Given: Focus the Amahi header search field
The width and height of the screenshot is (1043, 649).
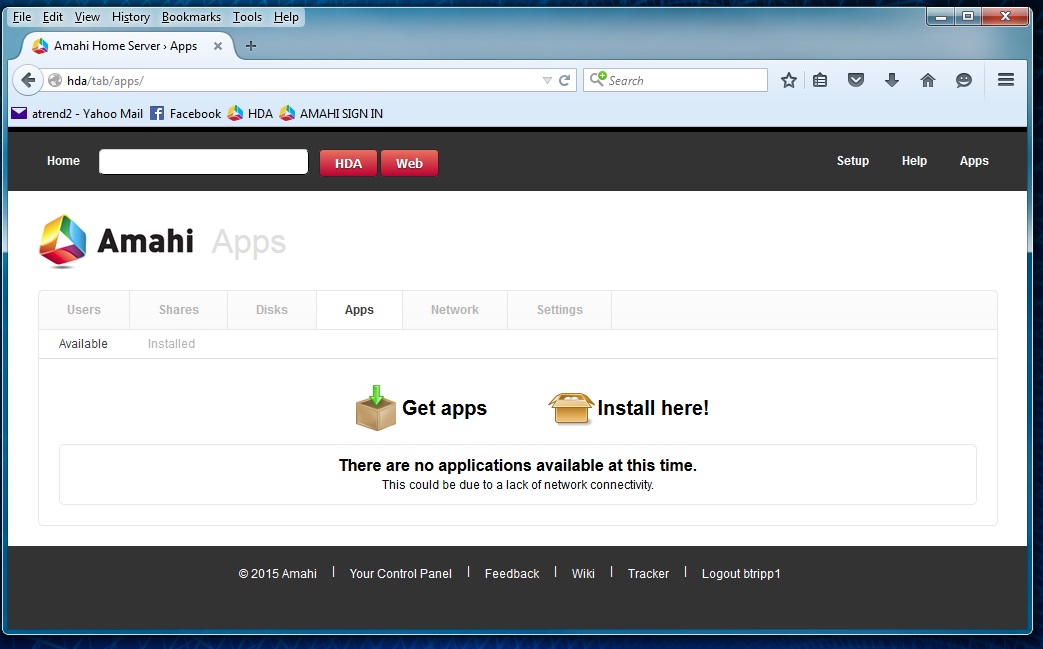Looking at the screenshot, I should [204, 162].
